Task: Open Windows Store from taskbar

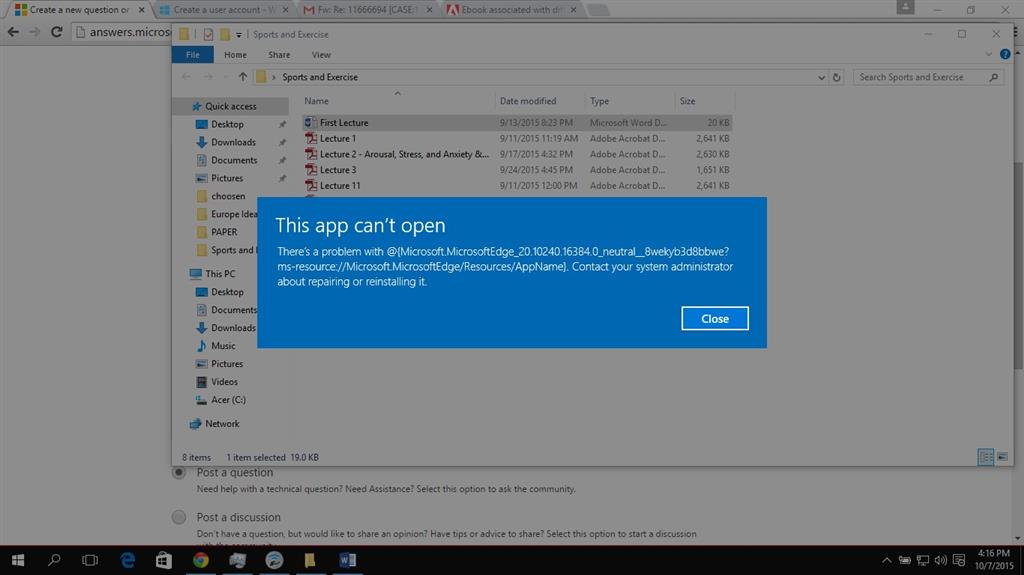Action: tap(164, 560)
